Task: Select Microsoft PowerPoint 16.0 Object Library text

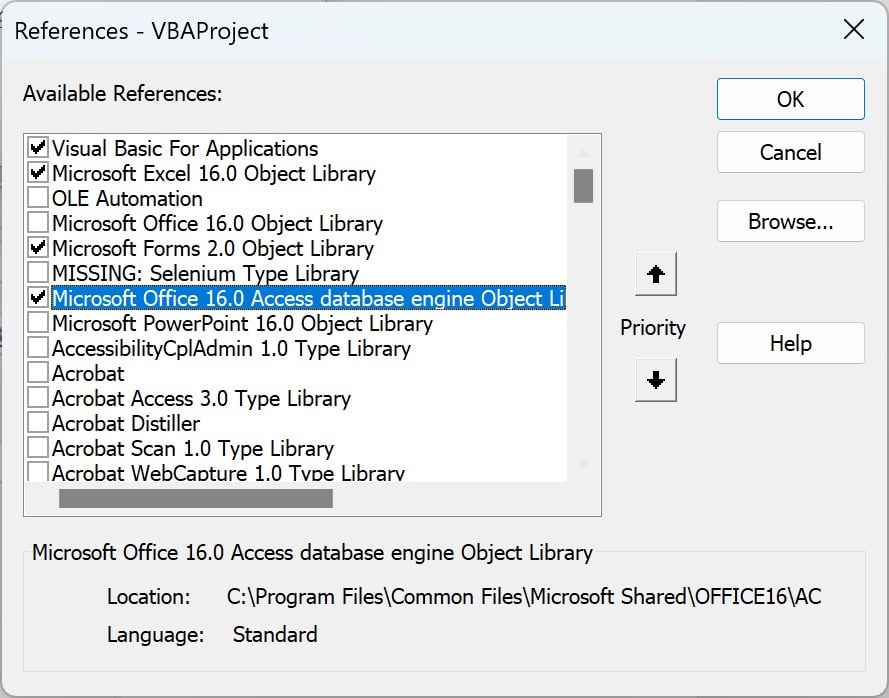Action: [x=242, y=323]
